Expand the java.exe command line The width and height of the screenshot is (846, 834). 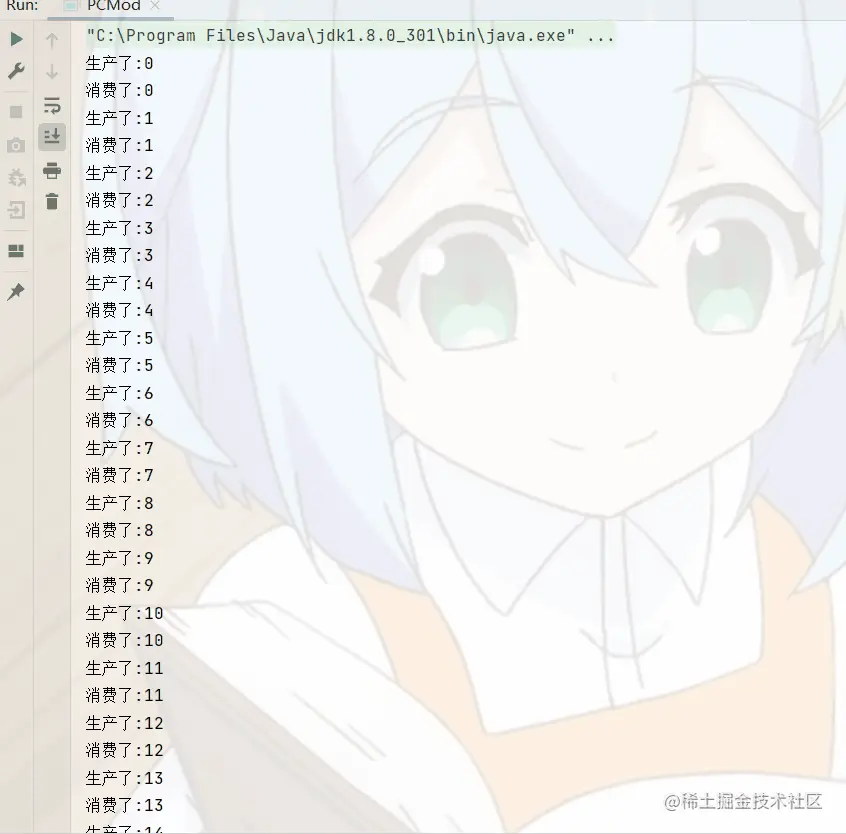(350, 36)
